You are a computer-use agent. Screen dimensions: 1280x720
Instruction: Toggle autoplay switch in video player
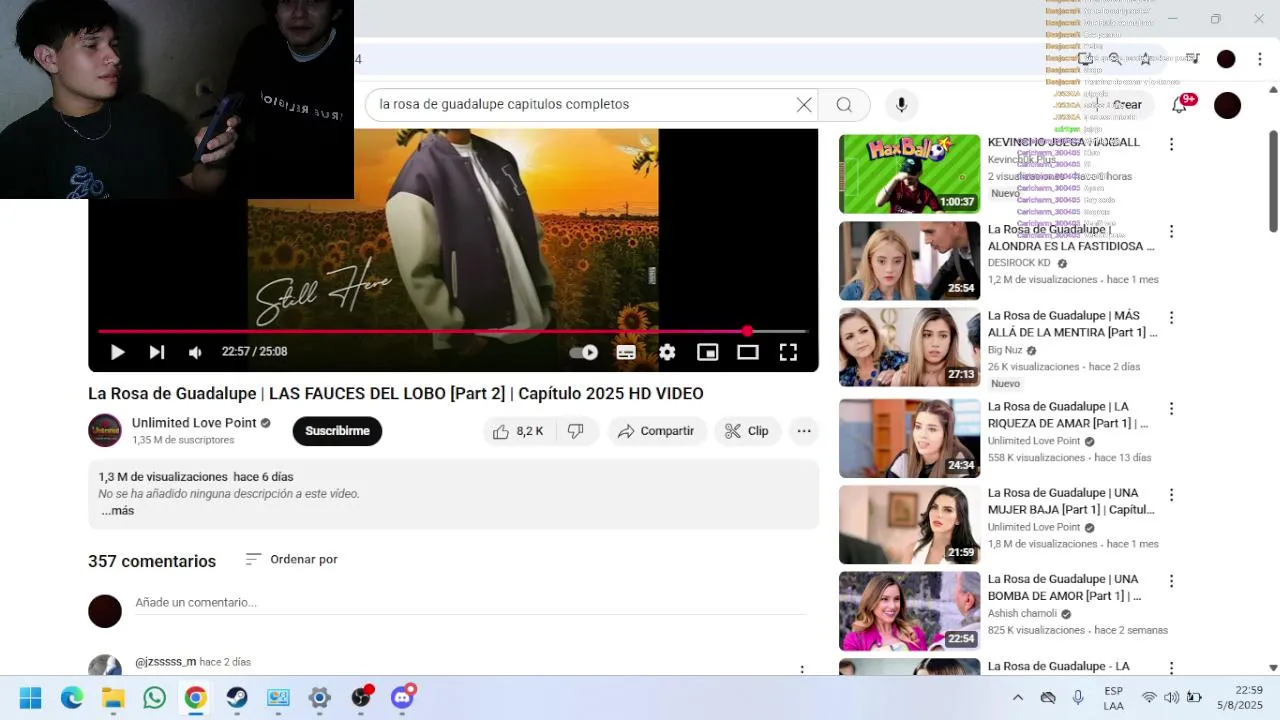click(584, 352)
